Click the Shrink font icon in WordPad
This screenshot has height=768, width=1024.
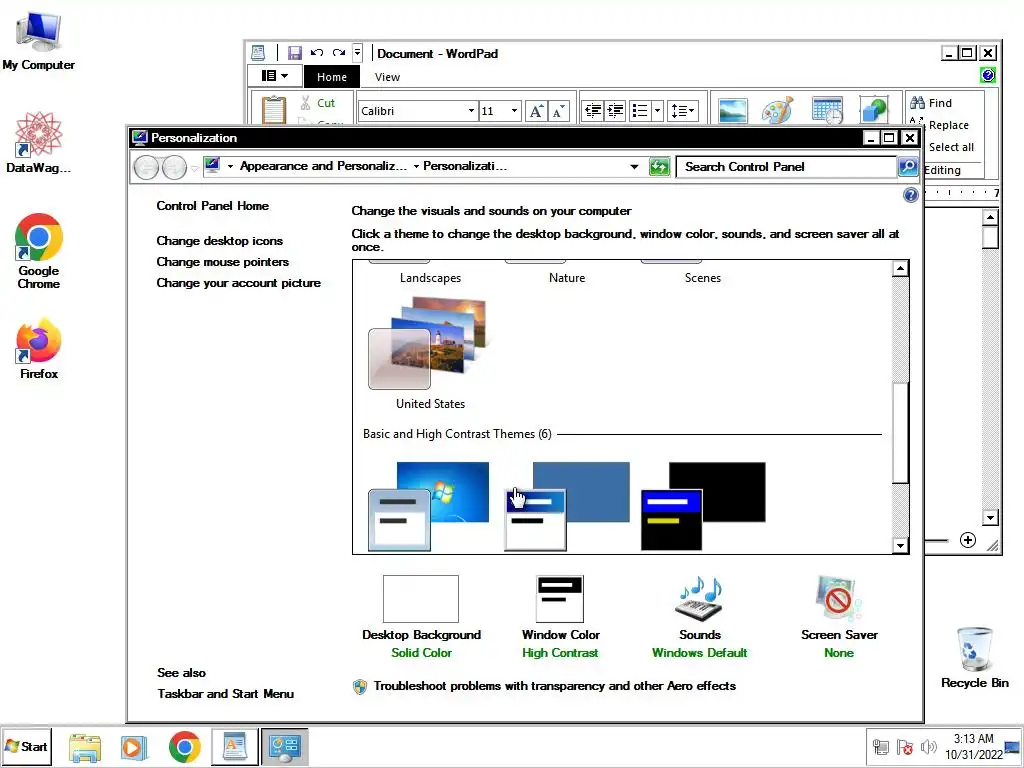(x=558, y=110)
